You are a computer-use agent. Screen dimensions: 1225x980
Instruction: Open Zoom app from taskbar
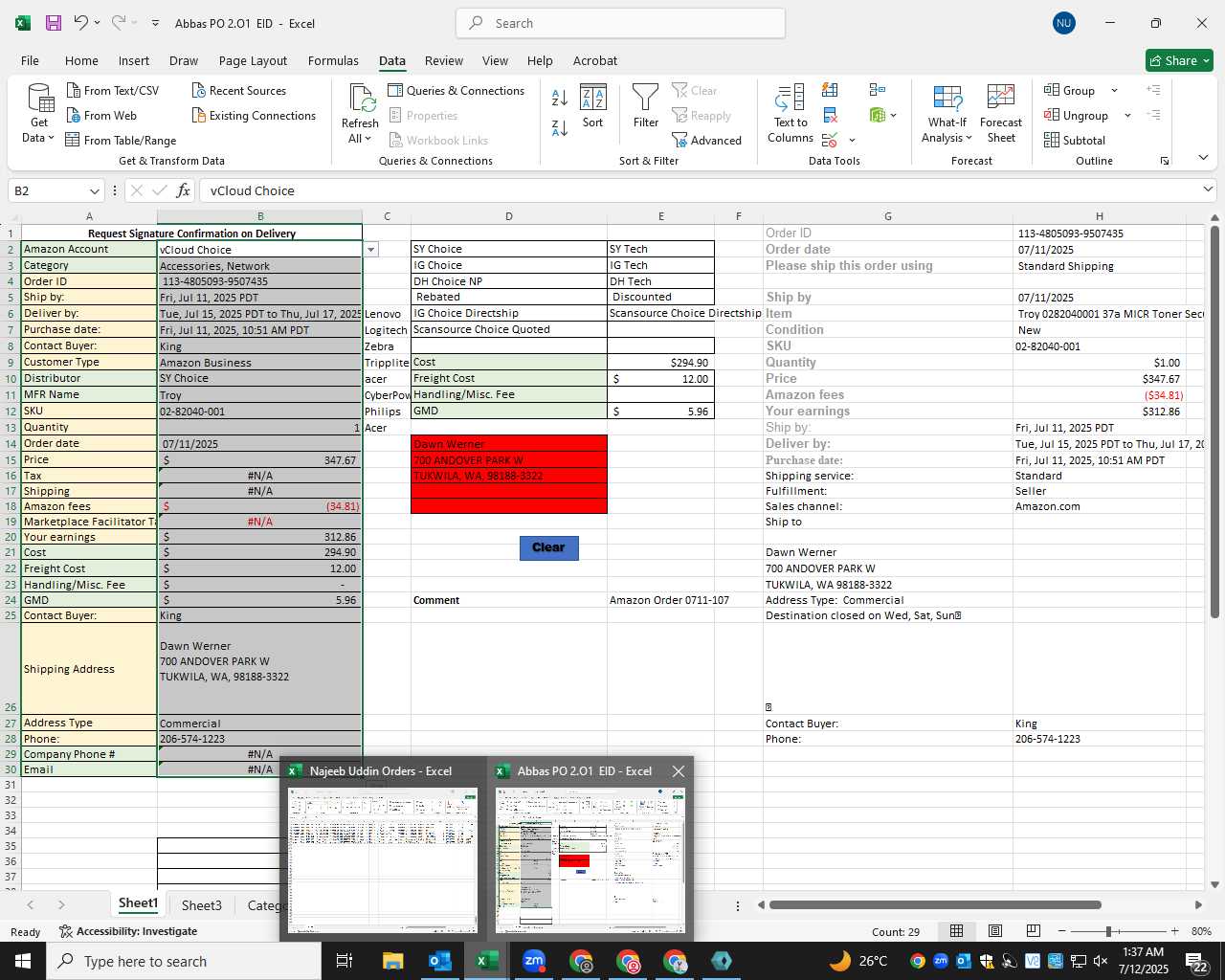534,961
